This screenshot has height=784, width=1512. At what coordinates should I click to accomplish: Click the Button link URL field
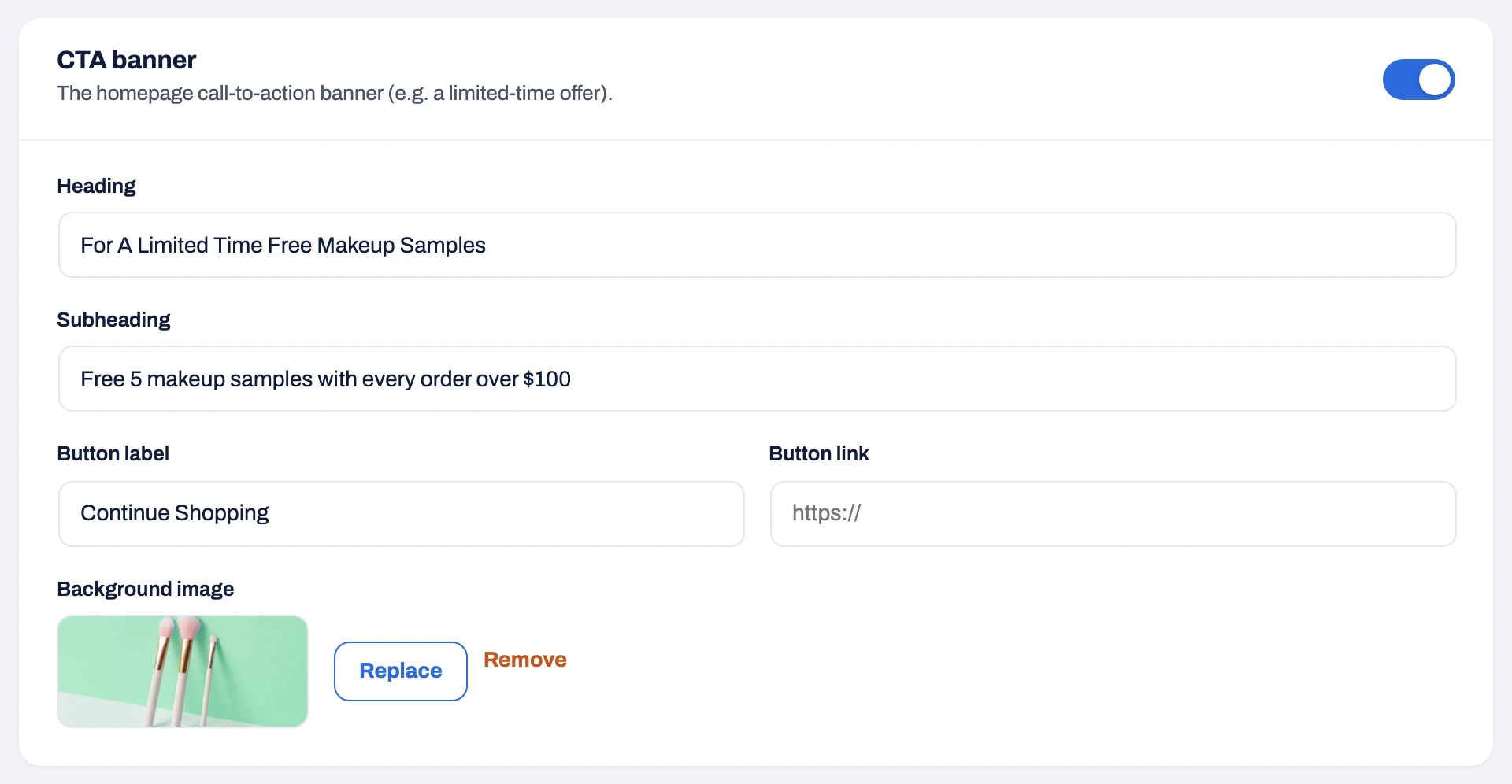[1113, 514]
